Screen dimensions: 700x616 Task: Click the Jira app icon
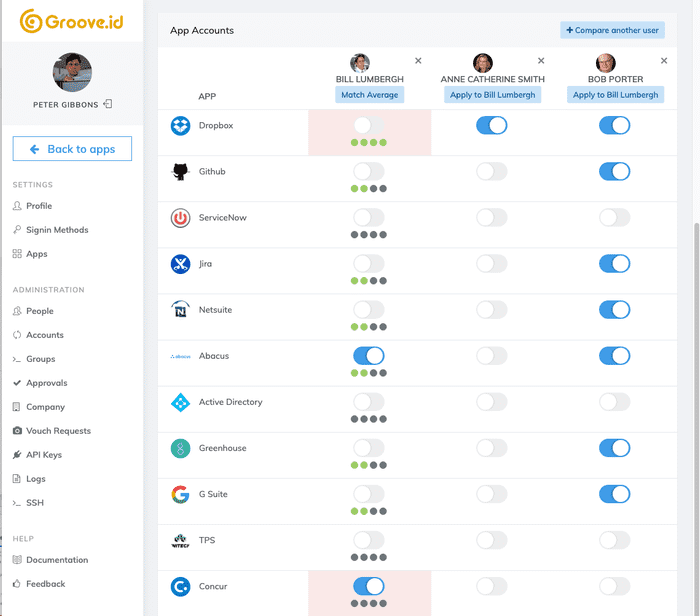pyautogui.click(x=180, y=264)
